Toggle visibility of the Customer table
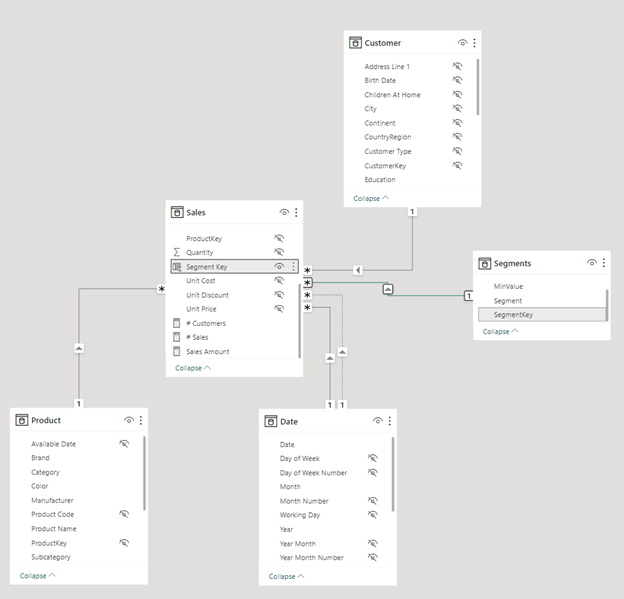624x599 pixels. (462, 43)
